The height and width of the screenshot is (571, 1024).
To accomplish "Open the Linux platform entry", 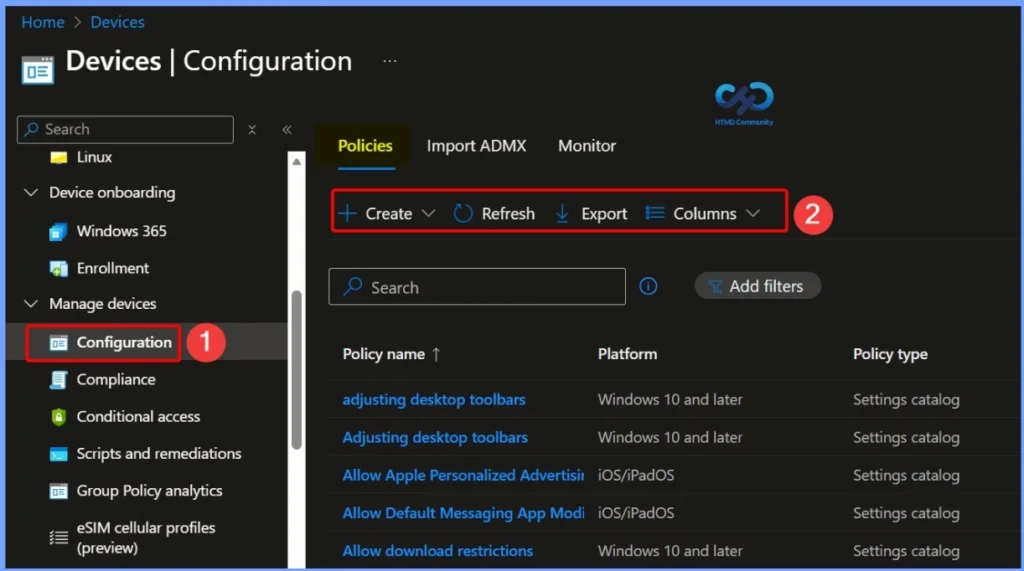I will (94, 157).
